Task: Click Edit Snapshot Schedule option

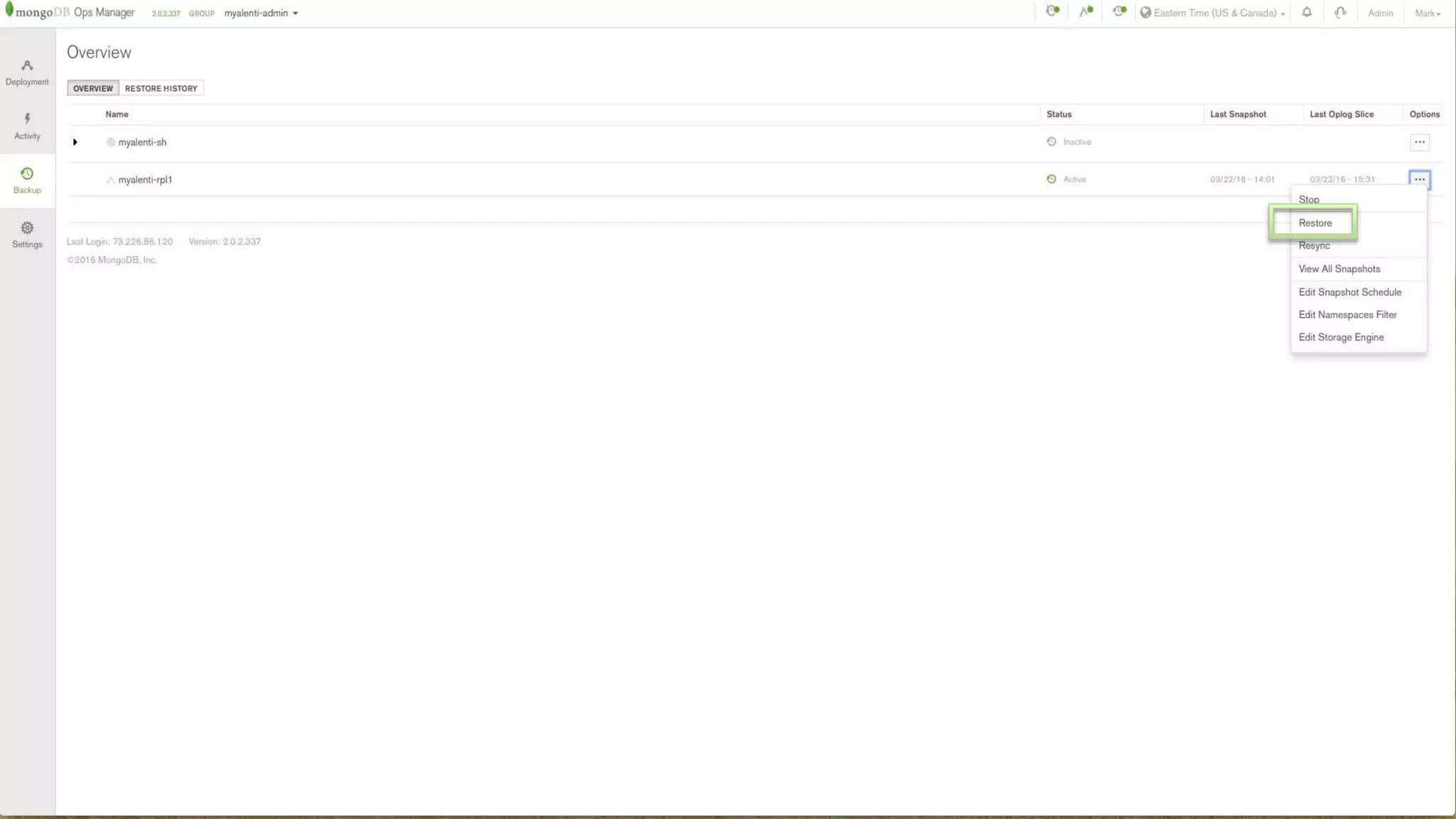Action: click(1349, 292)
